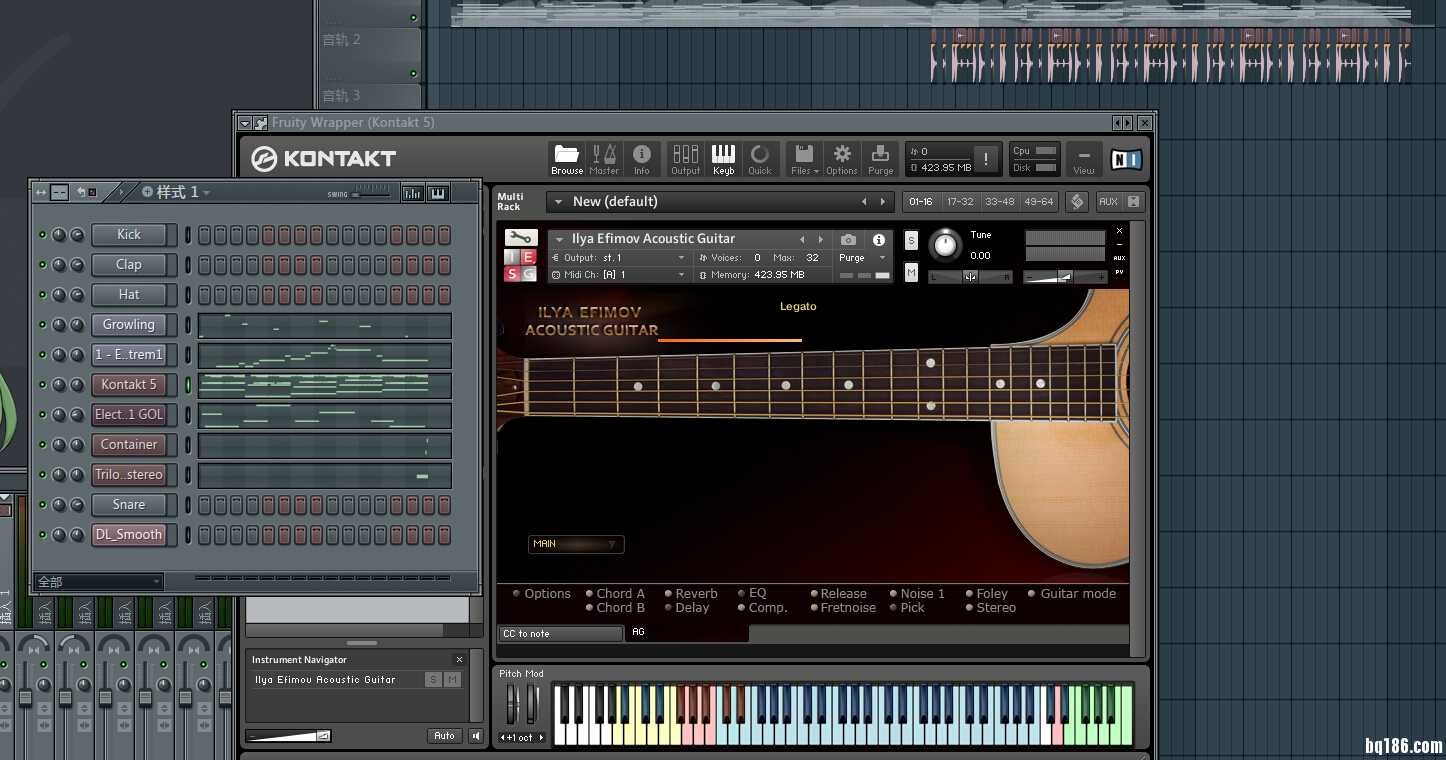Switch to rack page 17-32
Image resolution: width=1446 pixels, height=760 pixels.
point(960,201)
